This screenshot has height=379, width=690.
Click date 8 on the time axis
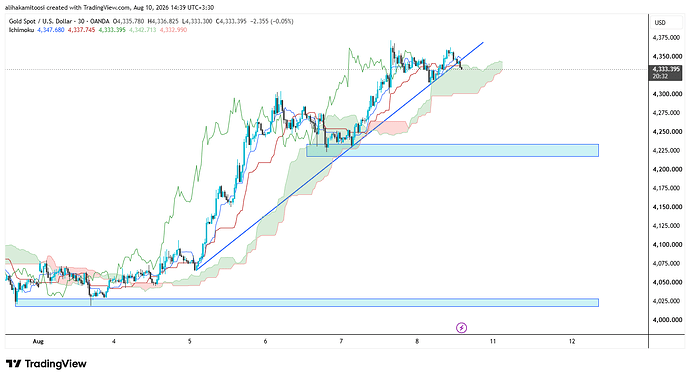pos(417,341)
